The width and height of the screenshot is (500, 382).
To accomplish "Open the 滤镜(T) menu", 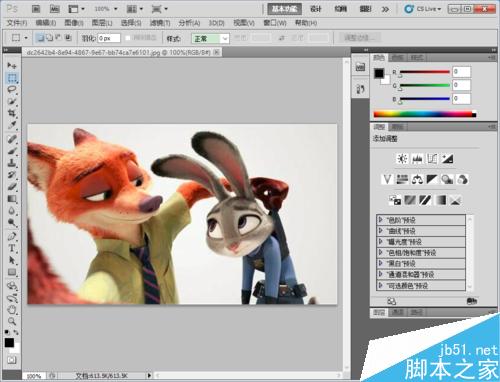I will coord(160,23).
